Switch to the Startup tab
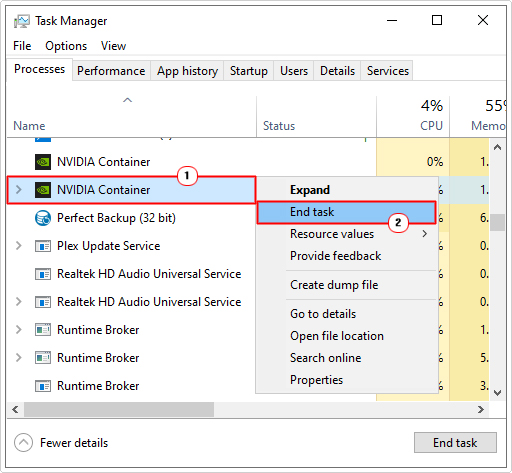Screen dimensions: 512x473 249,71
